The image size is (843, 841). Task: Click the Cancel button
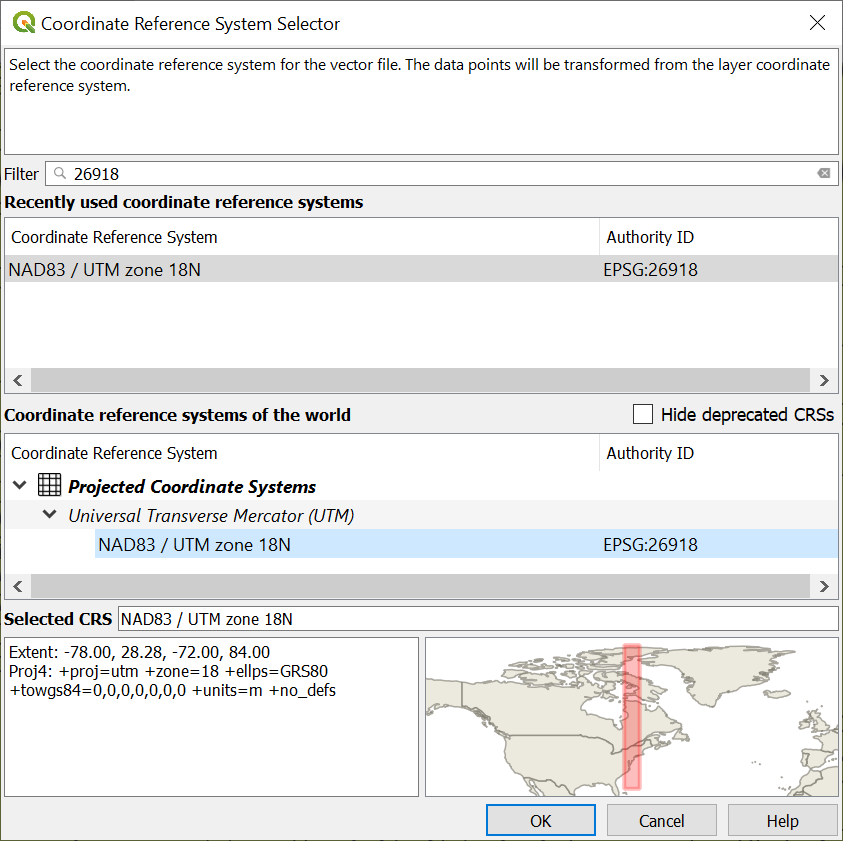click(x=661, y=821)
